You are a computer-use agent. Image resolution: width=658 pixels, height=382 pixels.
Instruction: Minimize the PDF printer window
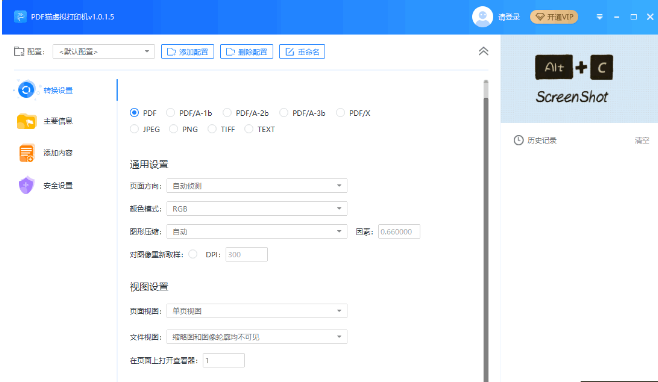(616, 17)
